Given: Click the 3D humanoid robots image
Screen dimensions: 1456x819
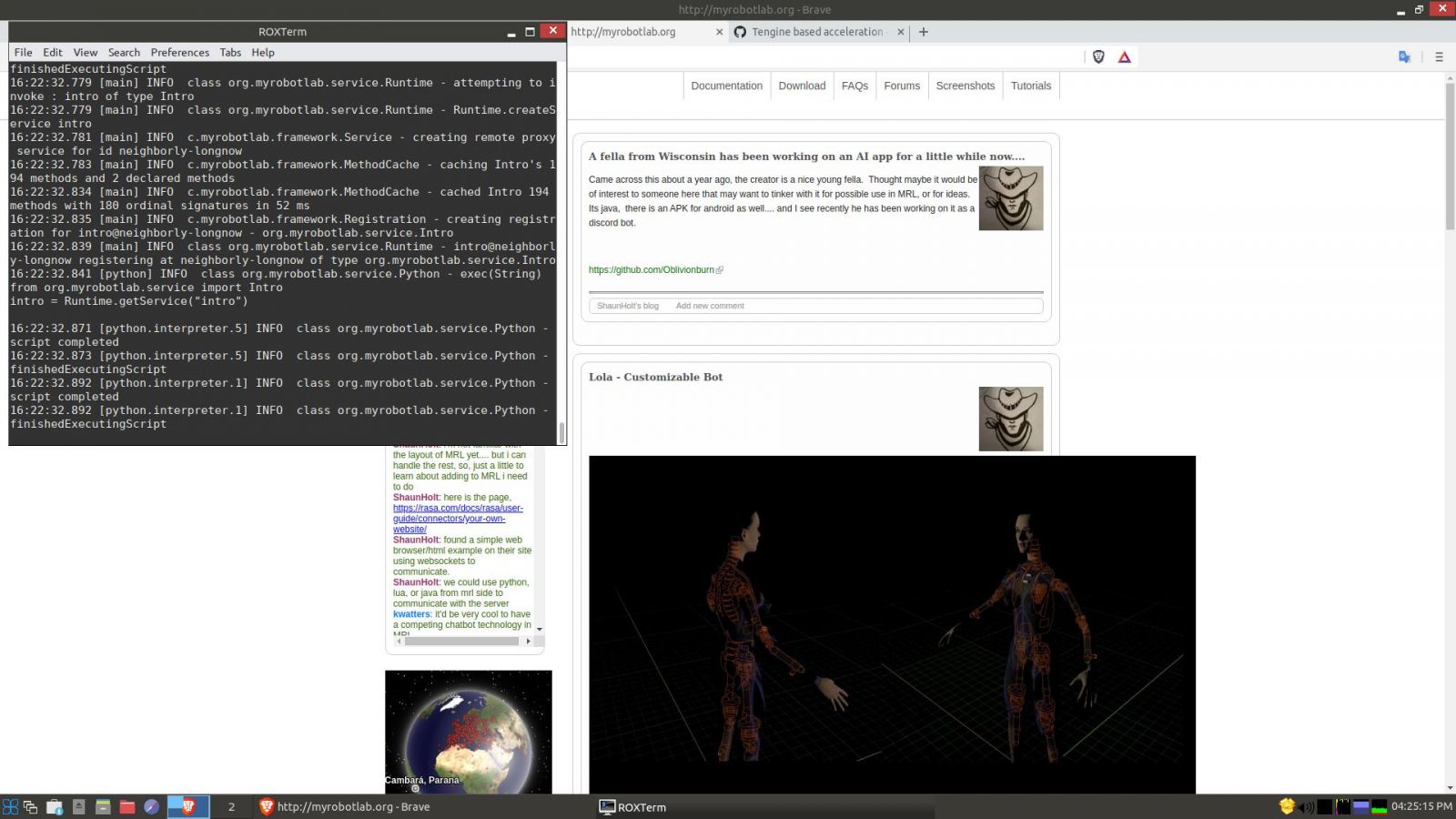Looking at the screenshot, I should tap(892, 624).
